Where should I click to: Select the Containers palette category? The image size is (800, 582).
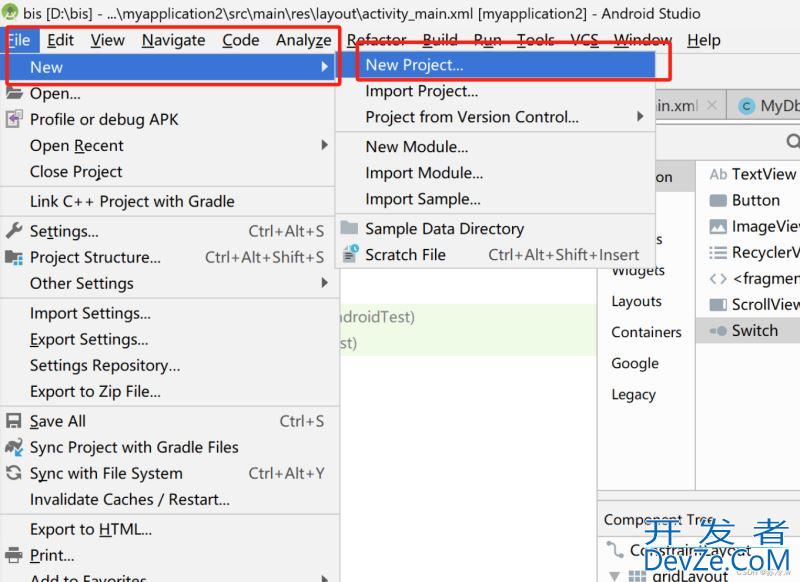coord(646,332)
